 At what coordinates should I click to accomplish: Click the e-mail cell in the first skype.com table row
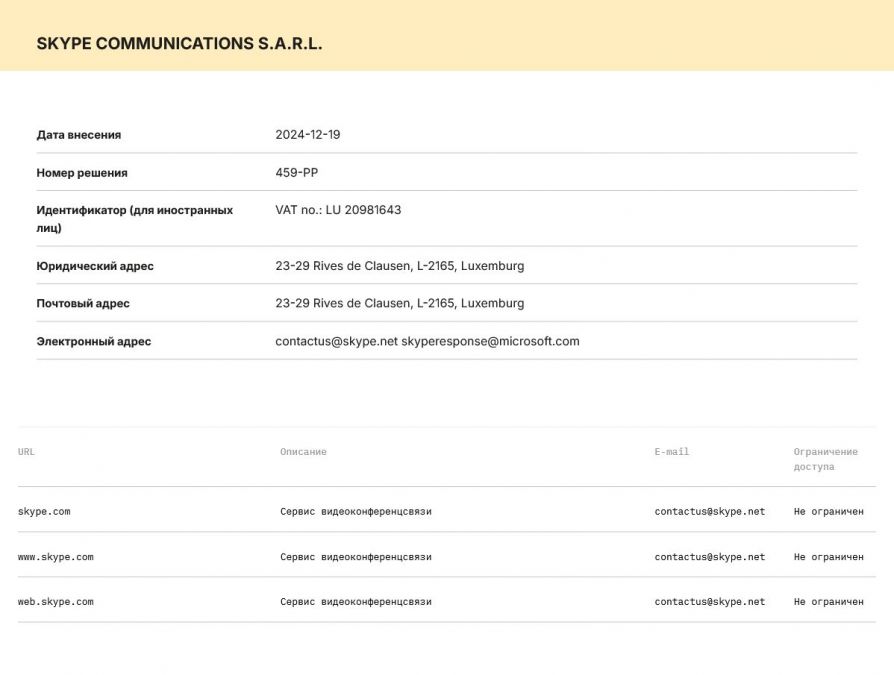[710, 511]
